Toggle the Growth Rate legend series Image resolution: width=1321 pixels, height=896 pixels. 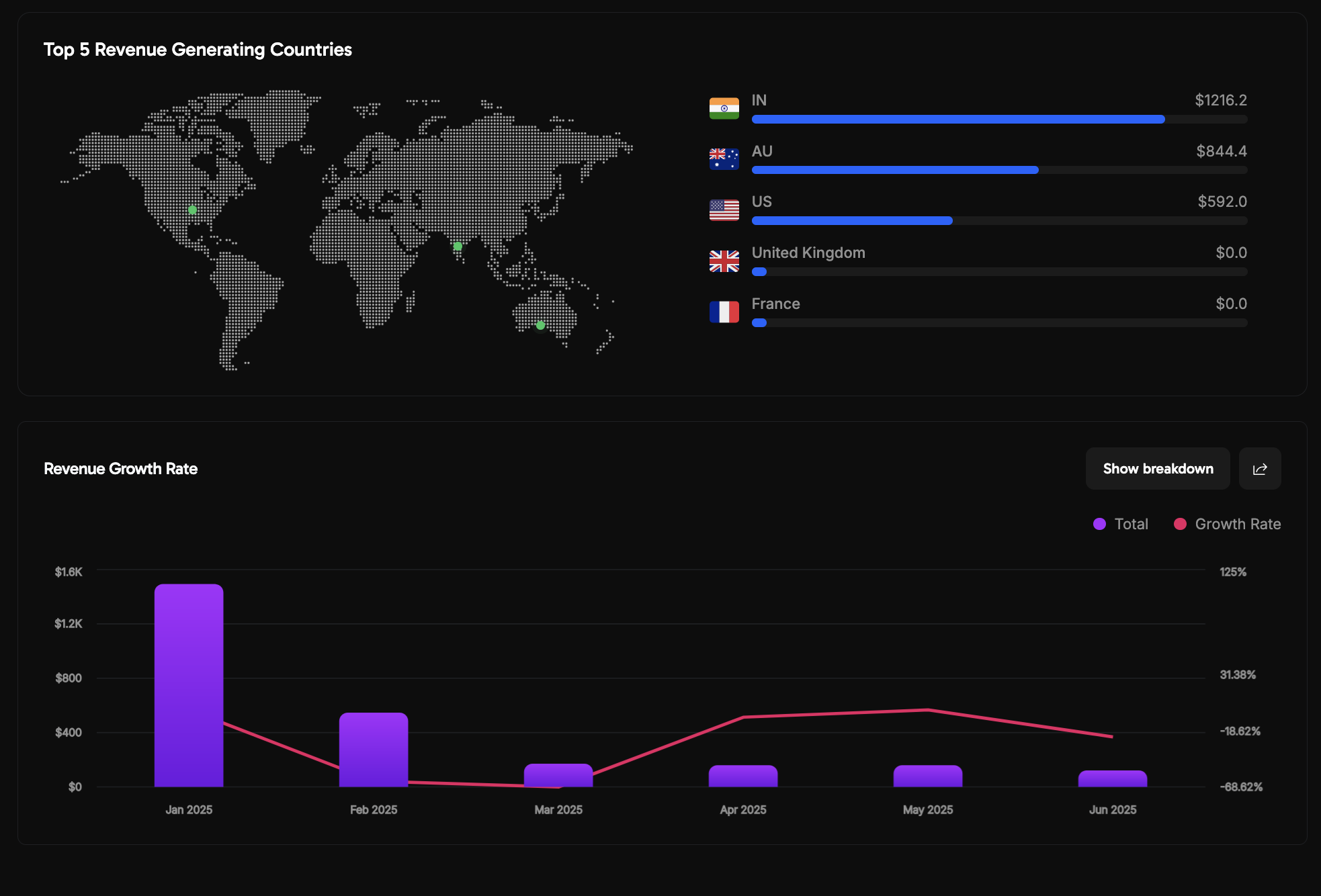point(1227,524)
